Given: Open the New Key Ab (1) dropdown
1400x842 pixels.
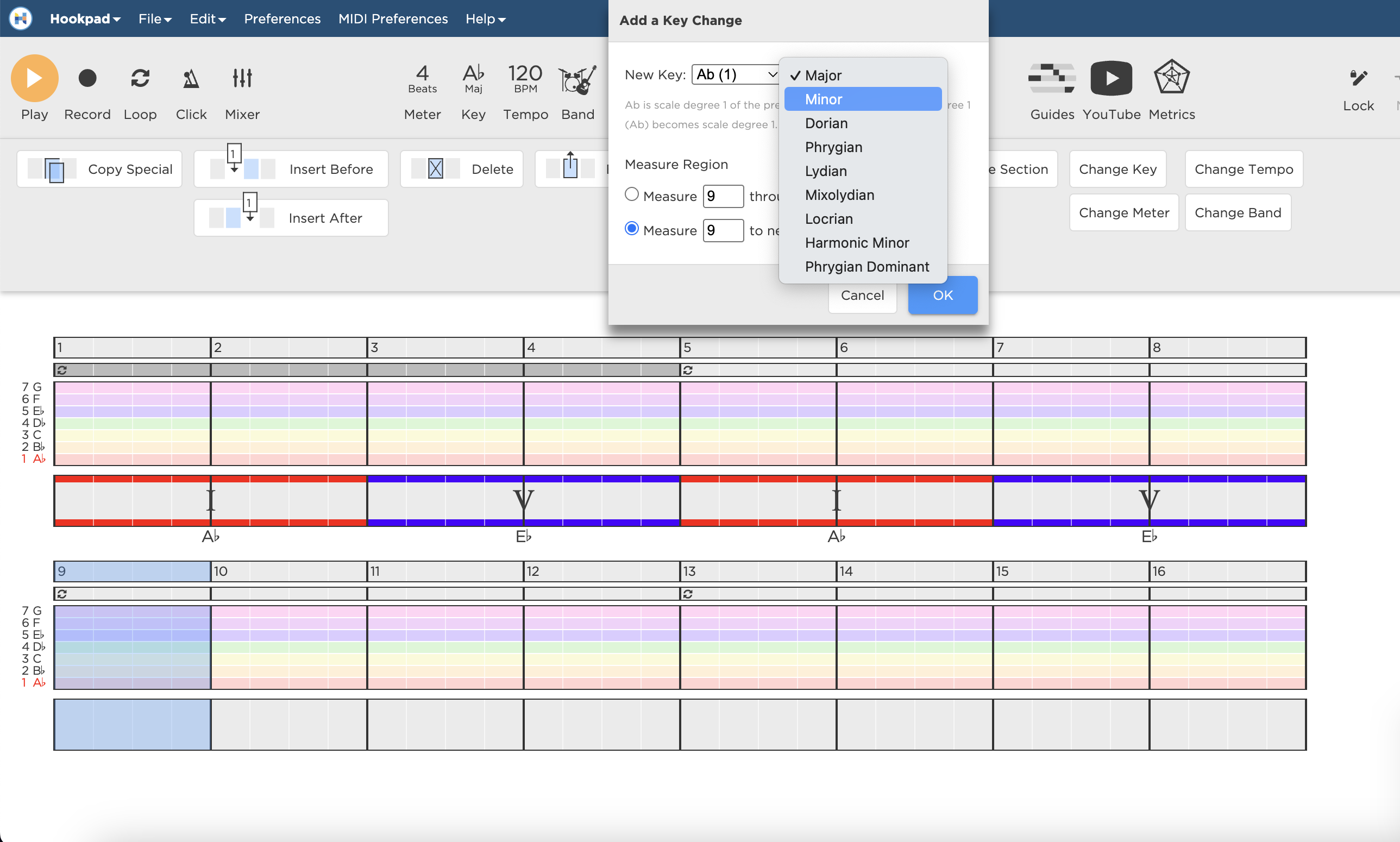Looking at the screenshot, I should click(x=736, y=74).
